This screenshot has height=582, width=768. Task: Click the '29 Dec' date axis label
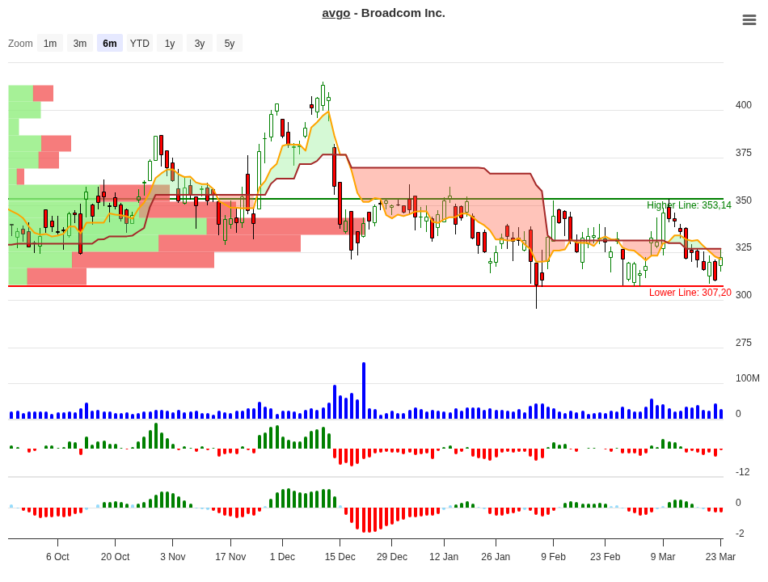click(391, 557)
